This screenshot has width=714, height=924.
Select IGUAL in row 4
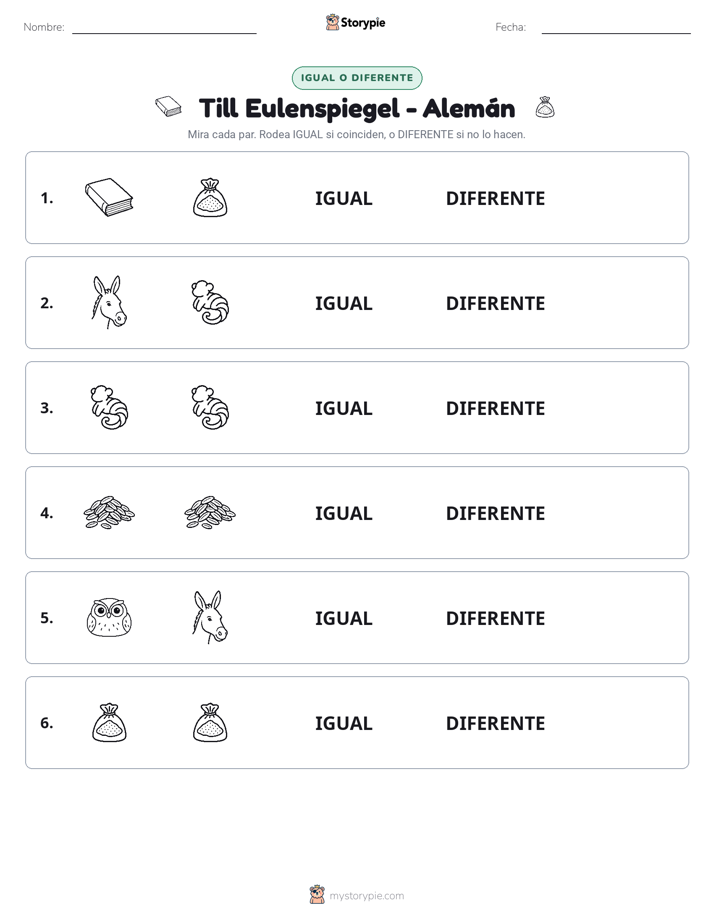(x=343, y=513)
